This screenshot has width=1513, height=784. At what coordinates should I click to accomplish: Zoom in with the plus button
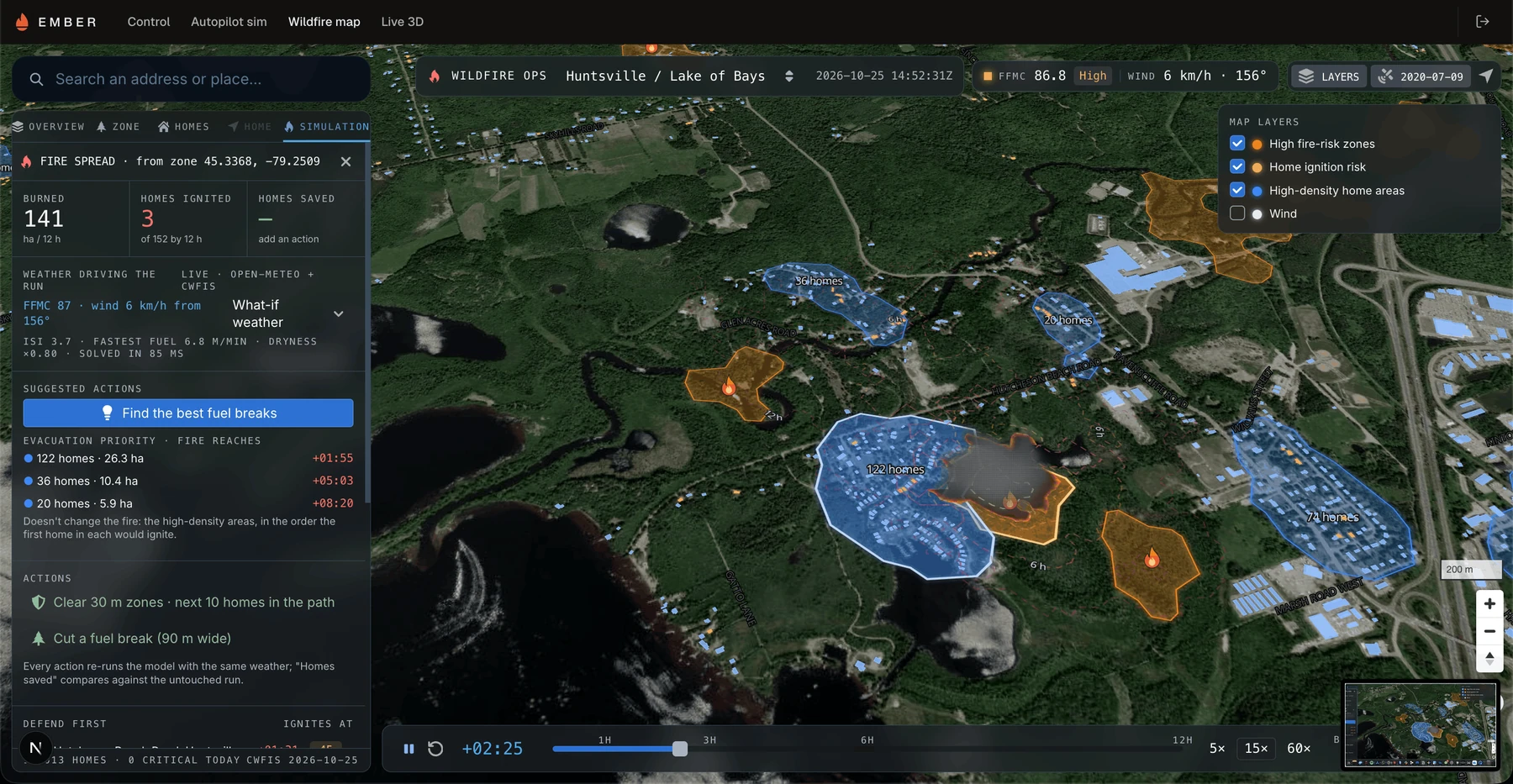1489,603
